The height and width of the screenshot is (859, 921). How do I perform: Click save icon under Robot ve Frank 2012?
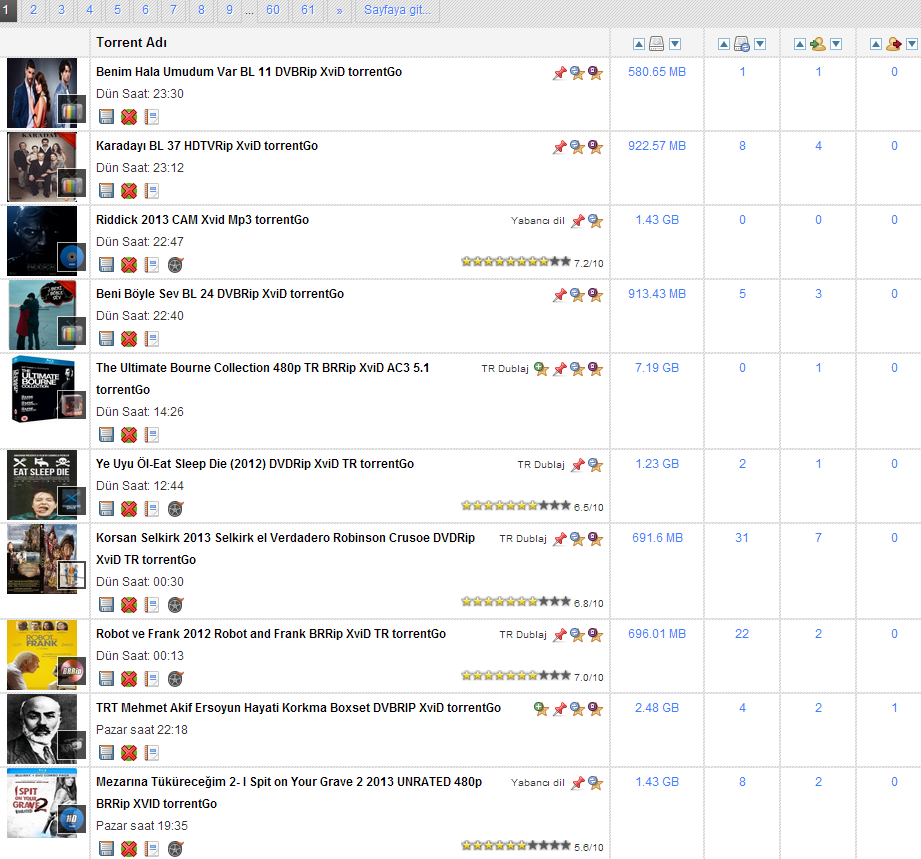[106, 678]
